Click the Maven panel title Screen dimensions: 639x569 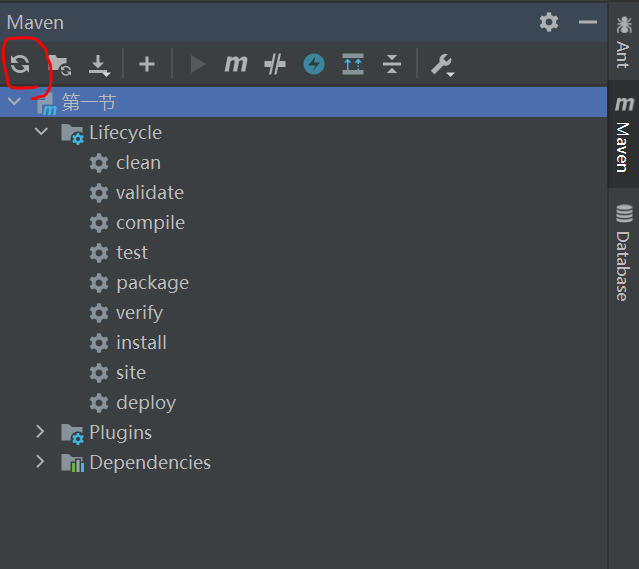coord(35,22)
